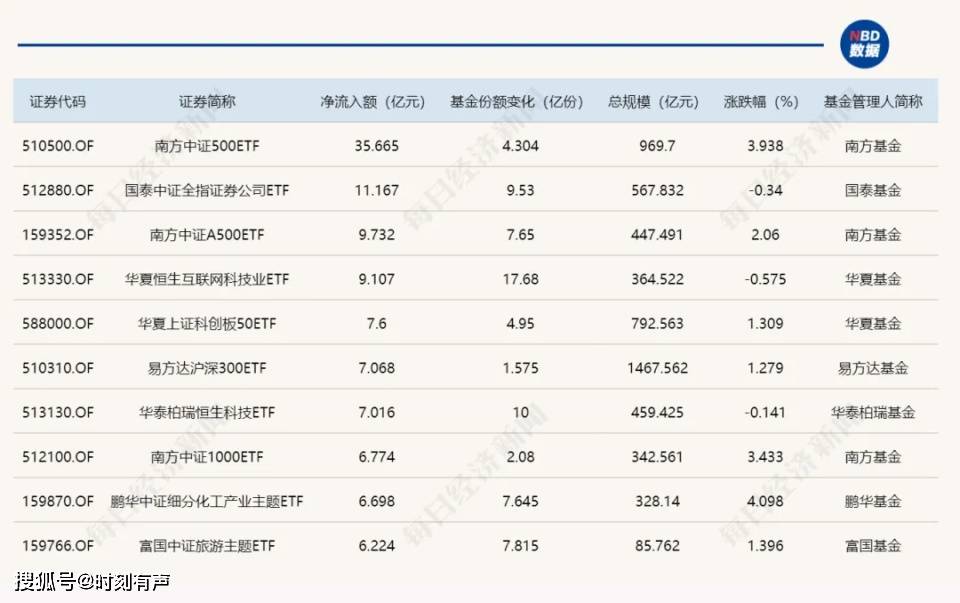The width and height of the screenshot is (960, 603).
Task: Click the 基金管理人简称 column header
Action: [x=874, y=100]
